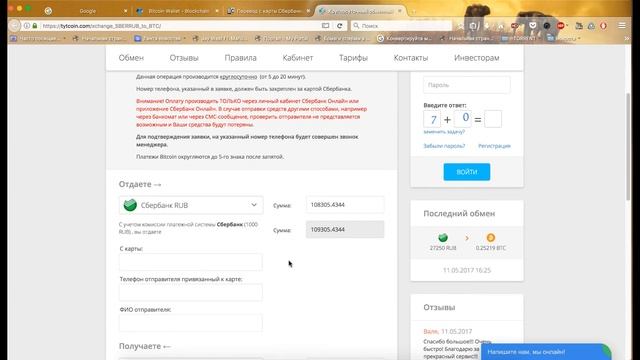Open the Обмен navigation item

pos(131,58)
